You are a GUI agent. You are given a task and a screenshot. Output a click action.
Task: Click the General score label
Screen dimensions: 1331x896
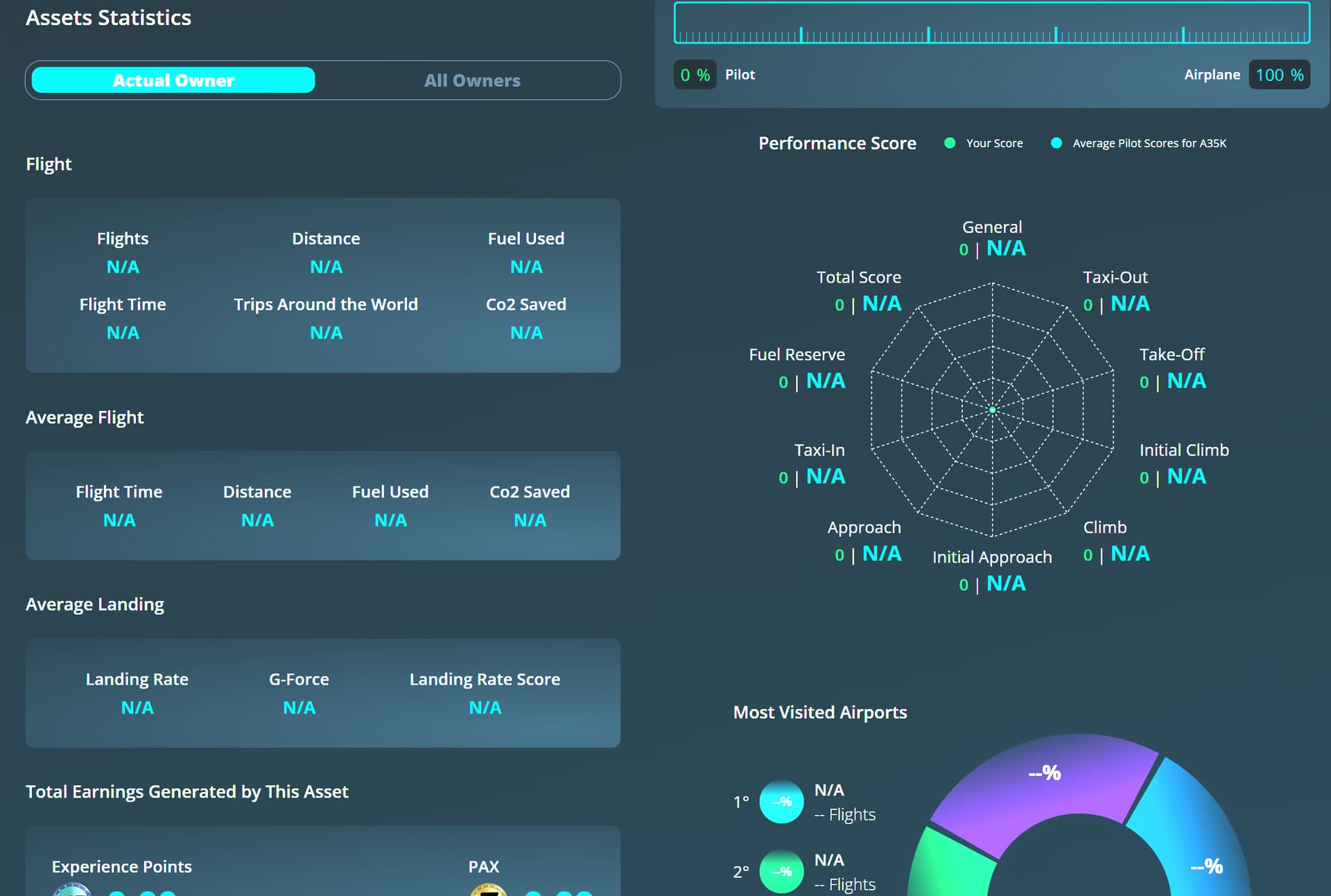991,227
